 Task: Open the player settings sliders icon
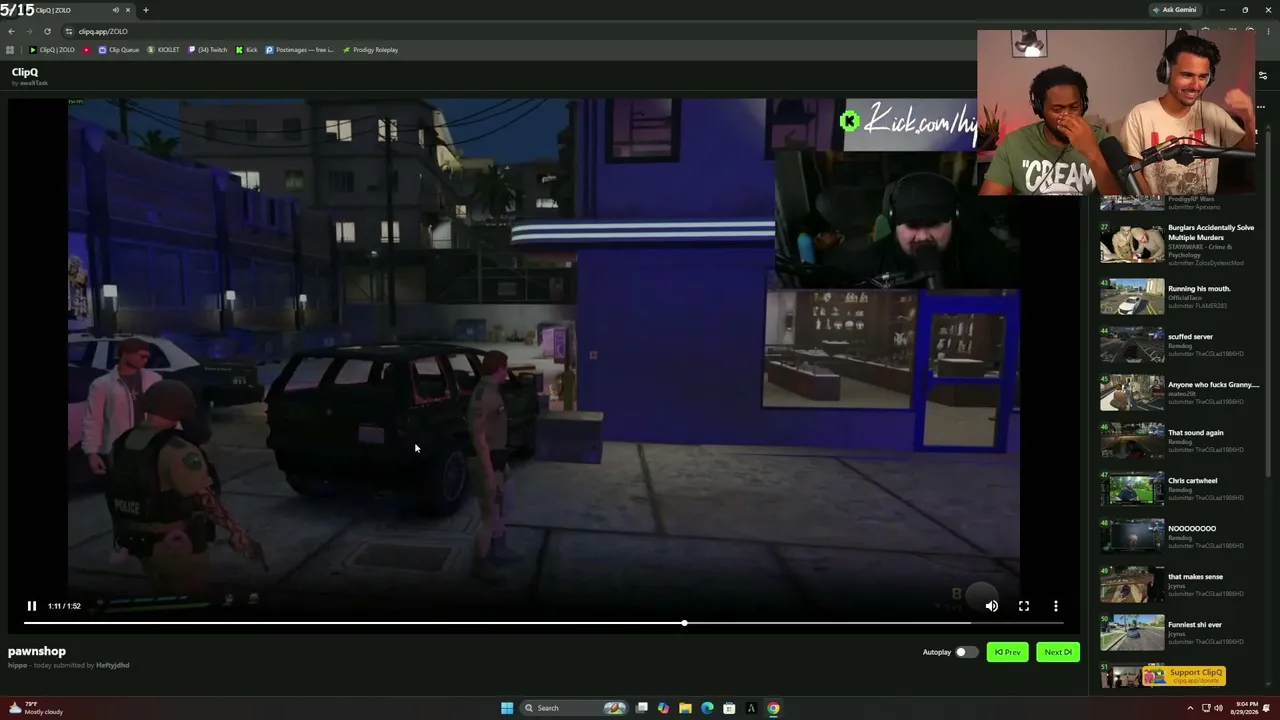point(1263,75)
